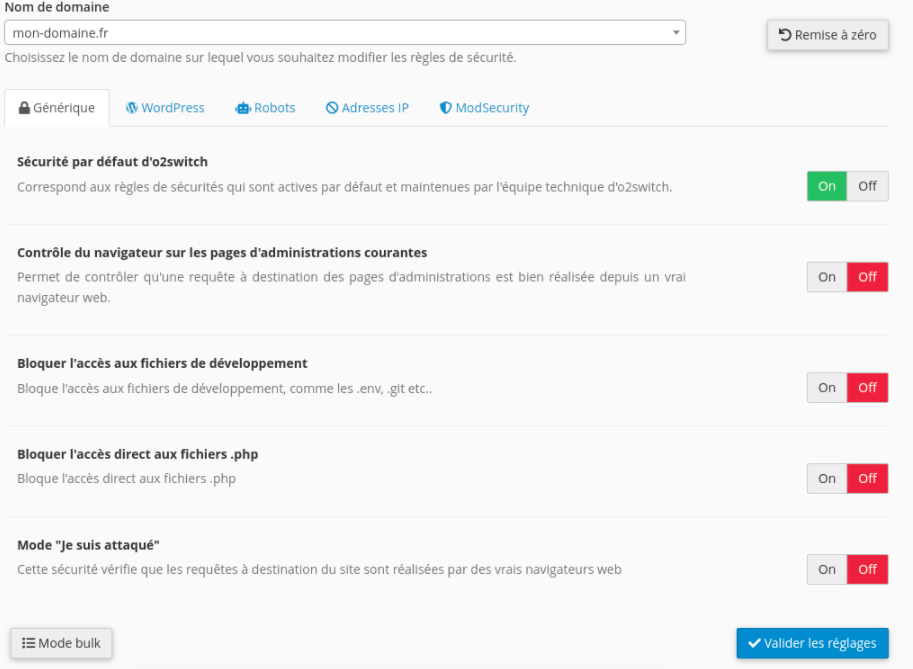Select the mon-domaine.fr combo box
Image resolution: width=913 pixels, height=669 pixels.
(x=345, y=33)
